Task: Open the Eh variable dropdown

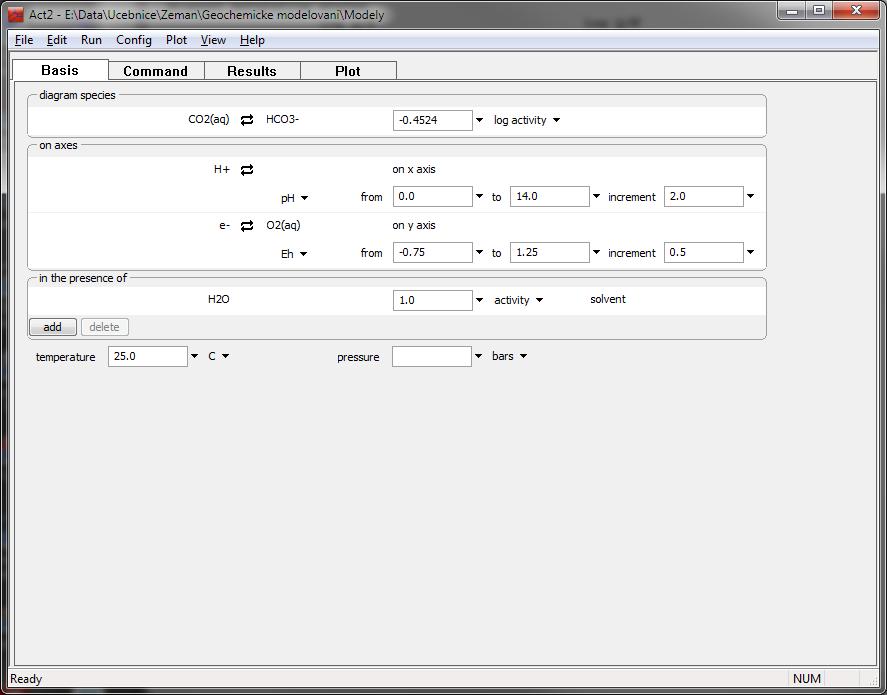Action: pos(294,254)
